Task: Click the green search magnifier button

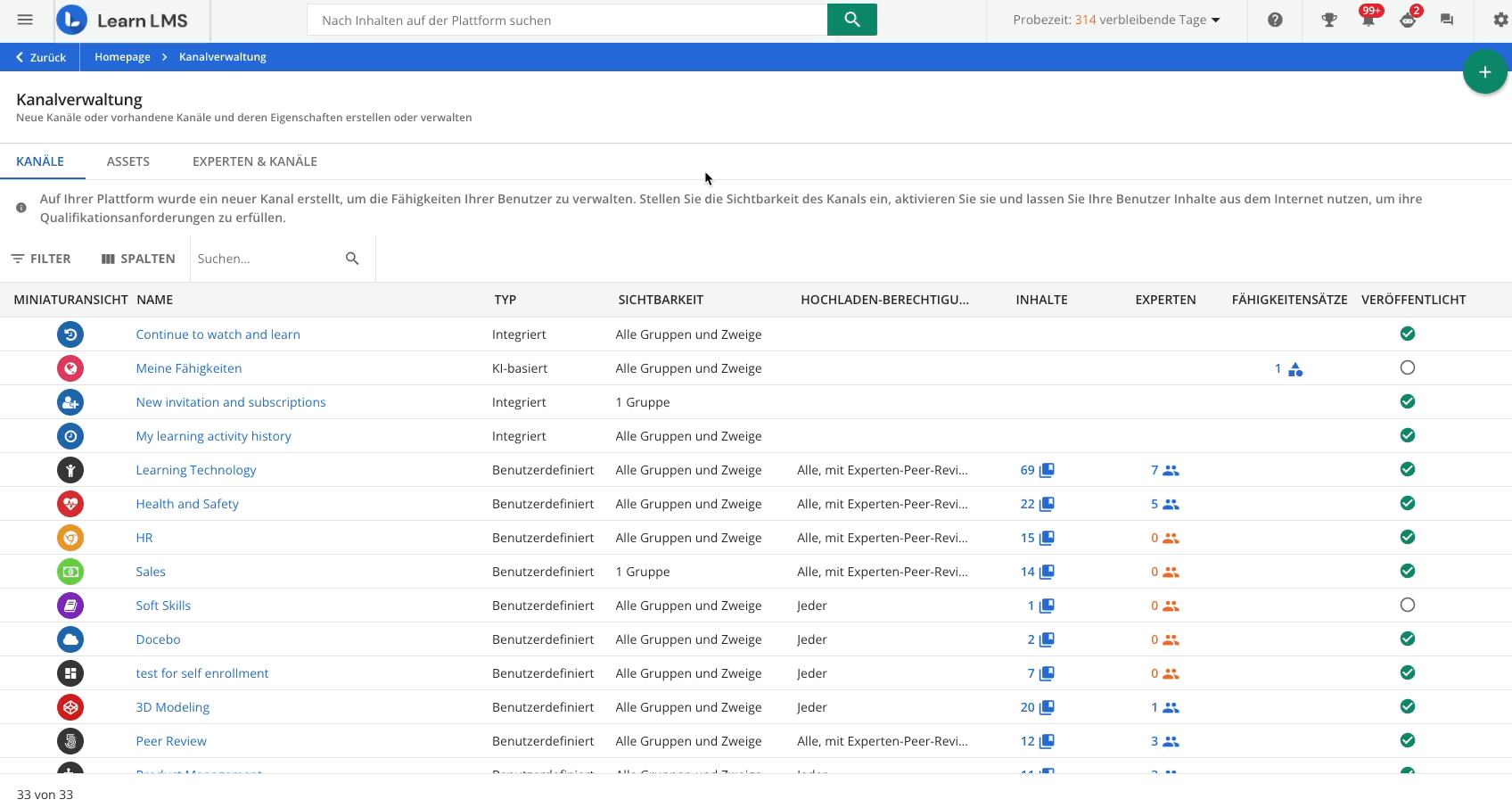Action: pyautogui.click(x=851, y=20)
